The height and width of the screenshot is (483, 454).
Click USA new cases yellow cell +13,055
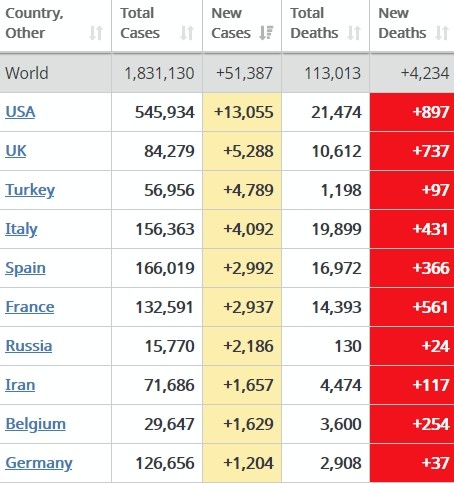click(x=242, y=112)
